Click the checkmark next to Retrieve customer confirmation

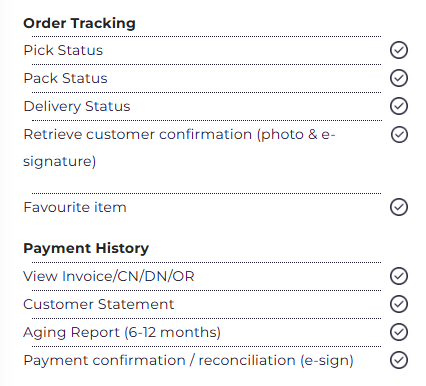click(399, 134)
